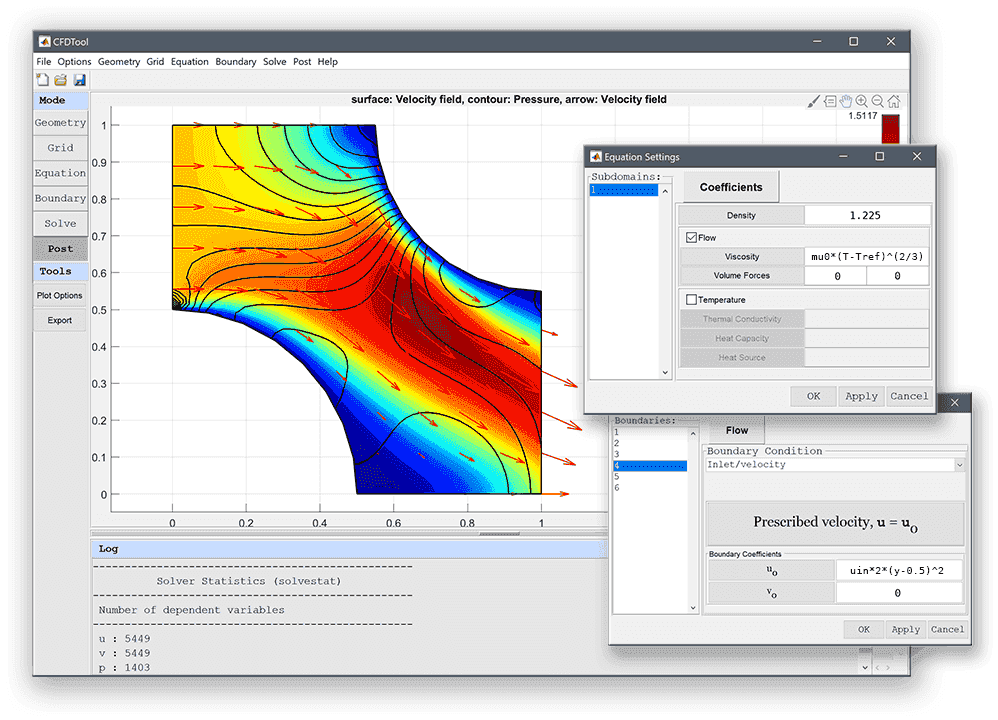Screen dimensions: 998x720
Task: Switch to Post mode in sidebar
Action: tap(60, 248)
